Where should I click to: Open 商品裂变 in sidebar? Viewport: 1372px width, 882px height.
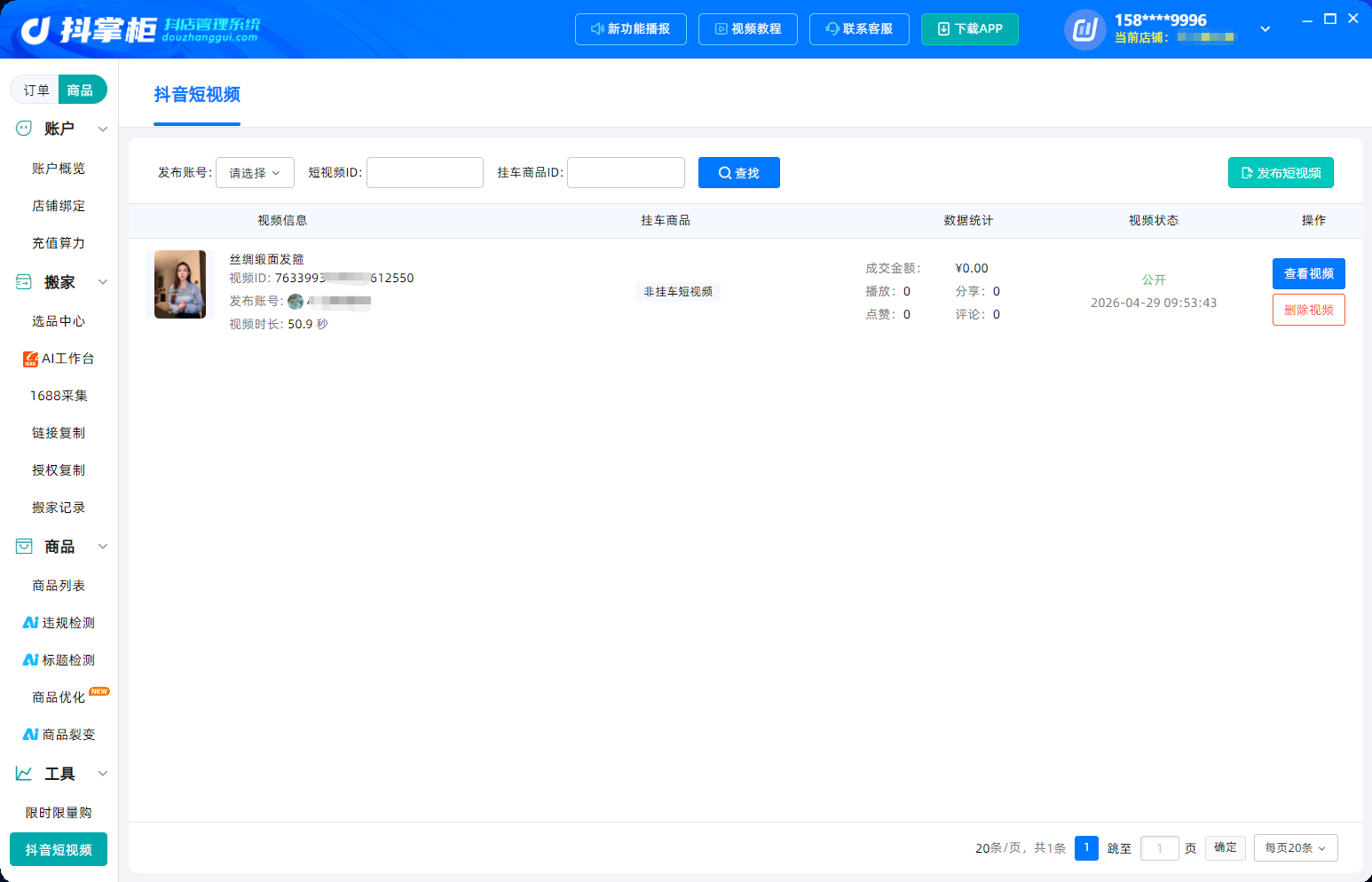(x=68, y=735)
